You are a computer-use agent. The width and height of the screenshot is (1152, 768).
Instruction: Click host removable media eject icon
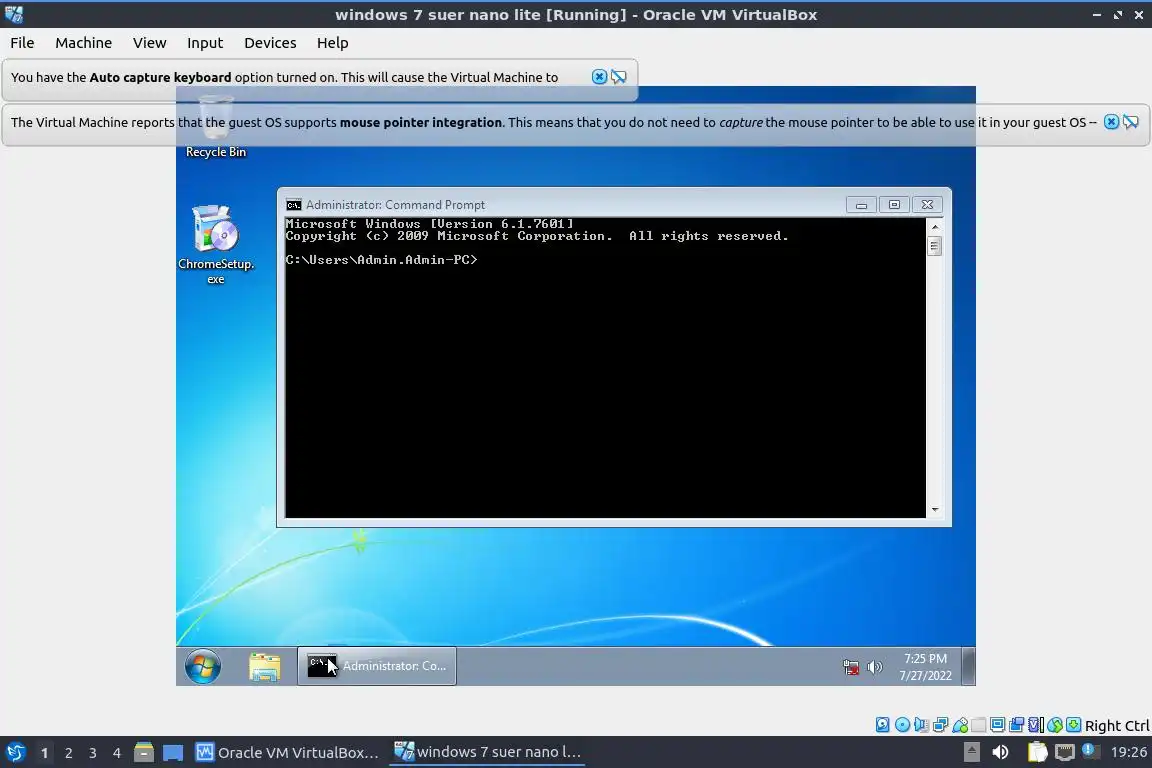pyautogui.click(x=971, y=752)
